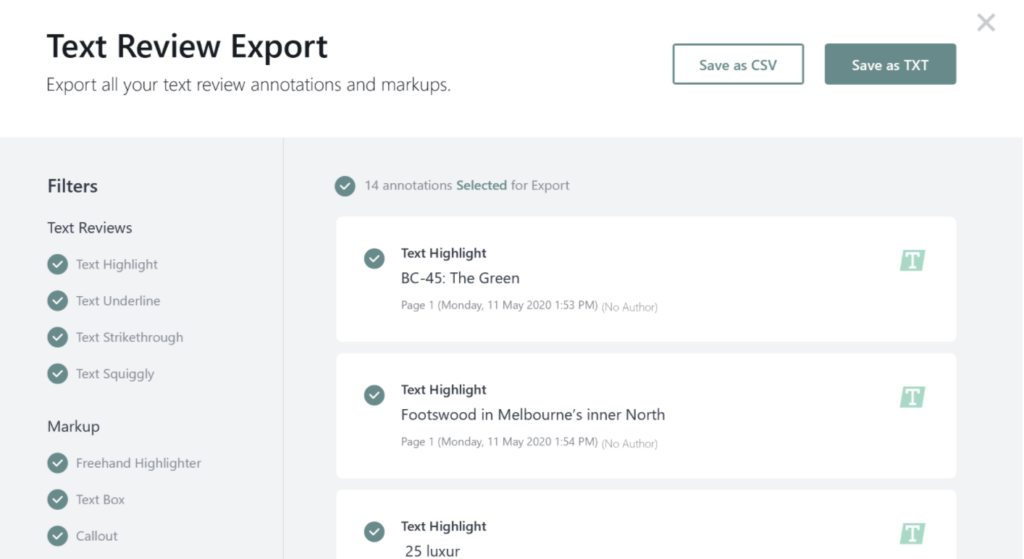
Task: Click the Text Reviews filter heading
Action: (90, 228)
